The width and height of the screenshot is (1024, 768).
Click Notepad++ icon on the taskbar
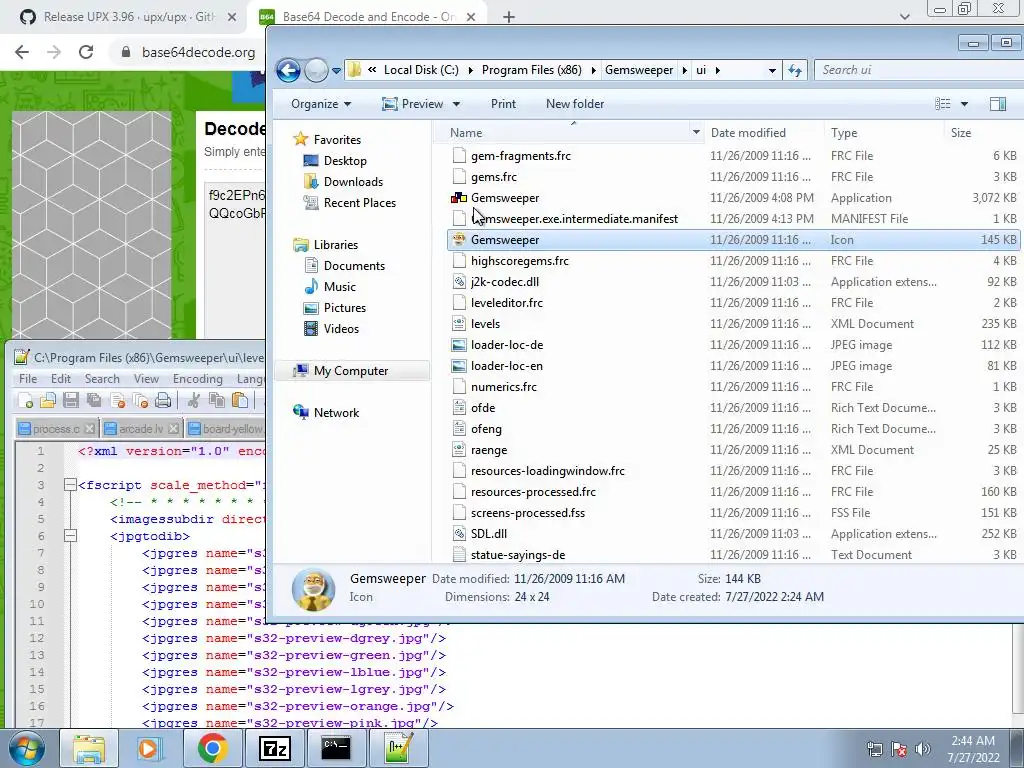pyautogui.click(x=398, y=748)
